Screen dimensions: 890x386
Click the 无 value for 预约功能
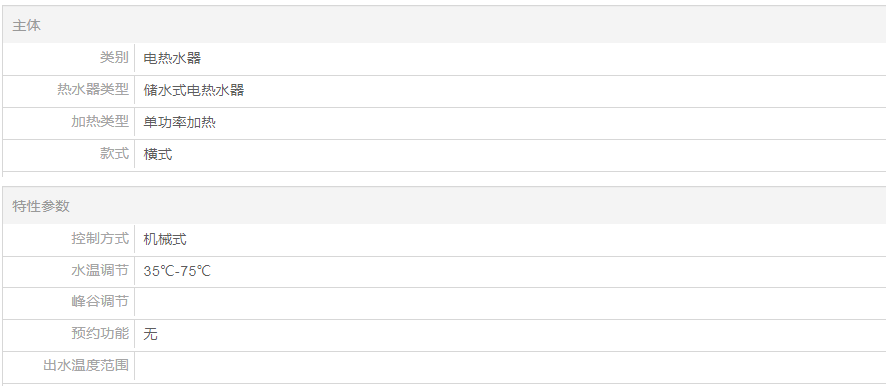(x=150, y=334)
